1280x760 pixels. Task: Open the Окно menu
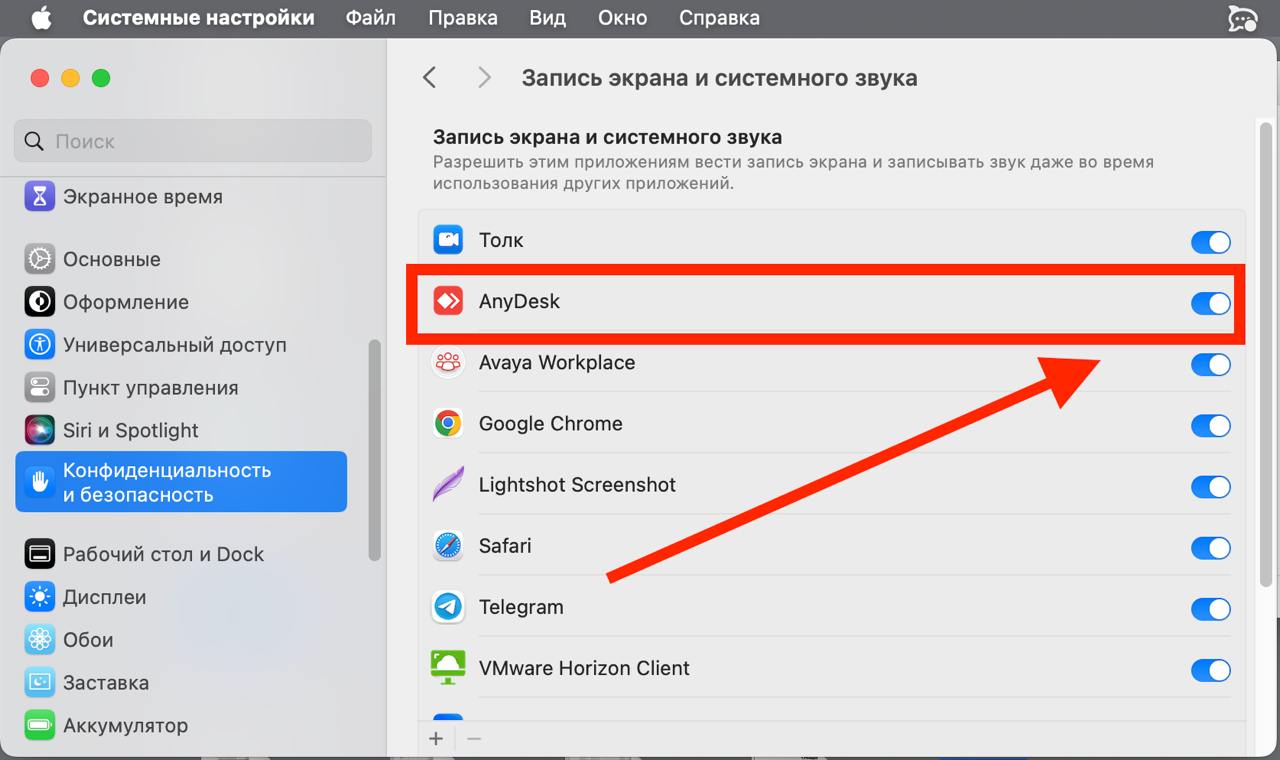(x=622, y=18)
